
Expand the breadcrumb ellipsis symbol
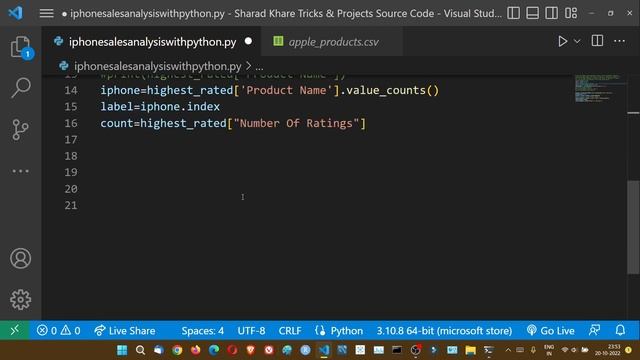259,67
